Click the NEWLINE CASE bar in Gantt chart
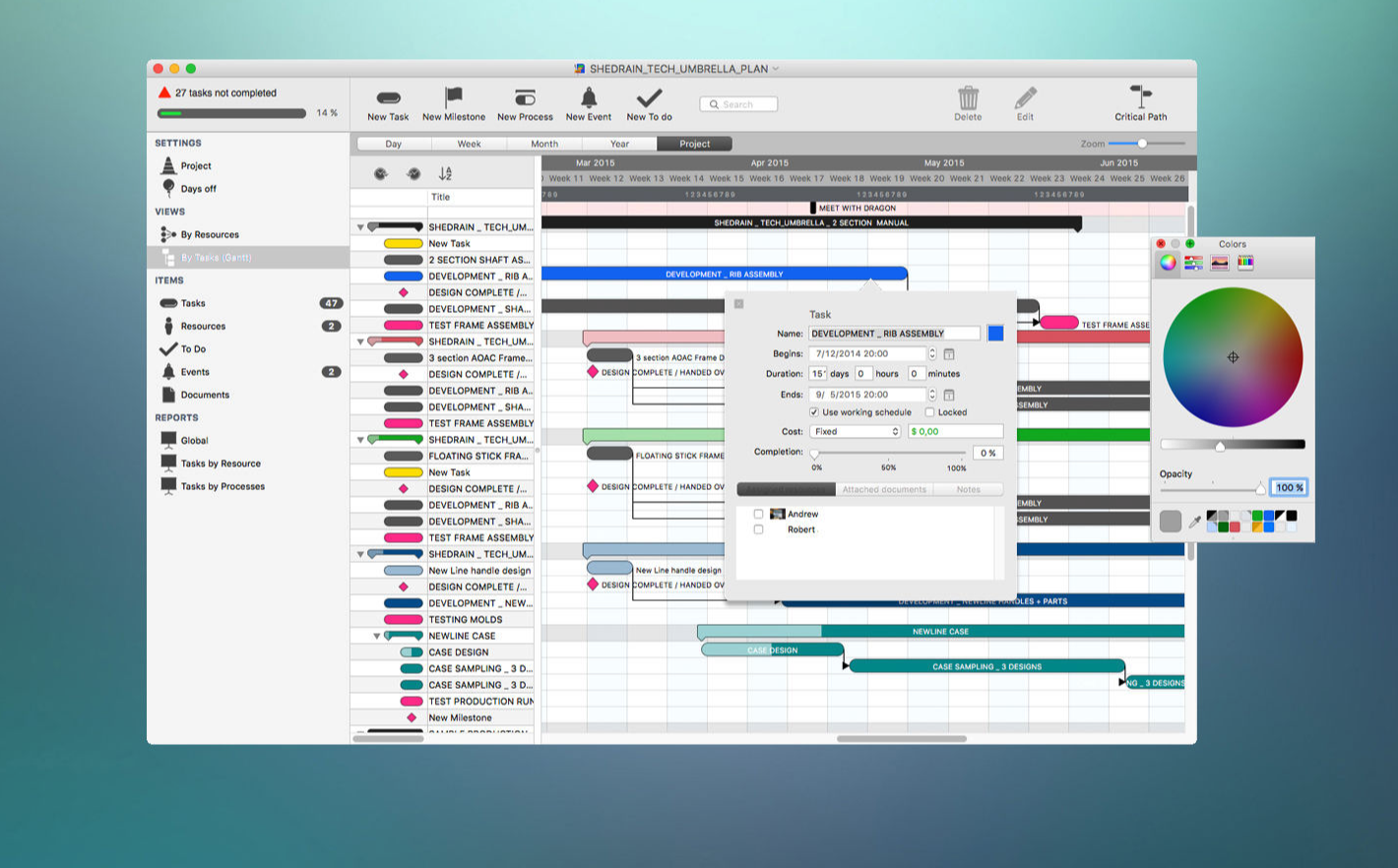 click(x=940, y=631)
